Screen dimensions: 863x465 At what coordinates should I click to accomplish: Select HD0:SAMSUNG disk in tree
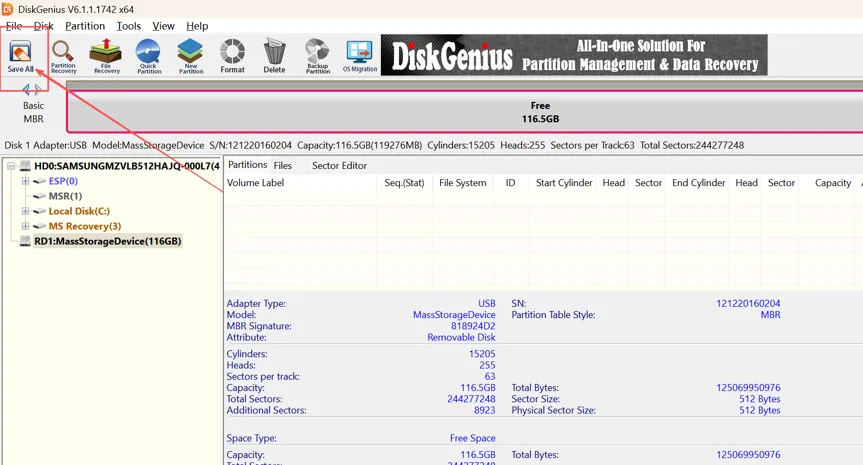click(x=127, y=166)
